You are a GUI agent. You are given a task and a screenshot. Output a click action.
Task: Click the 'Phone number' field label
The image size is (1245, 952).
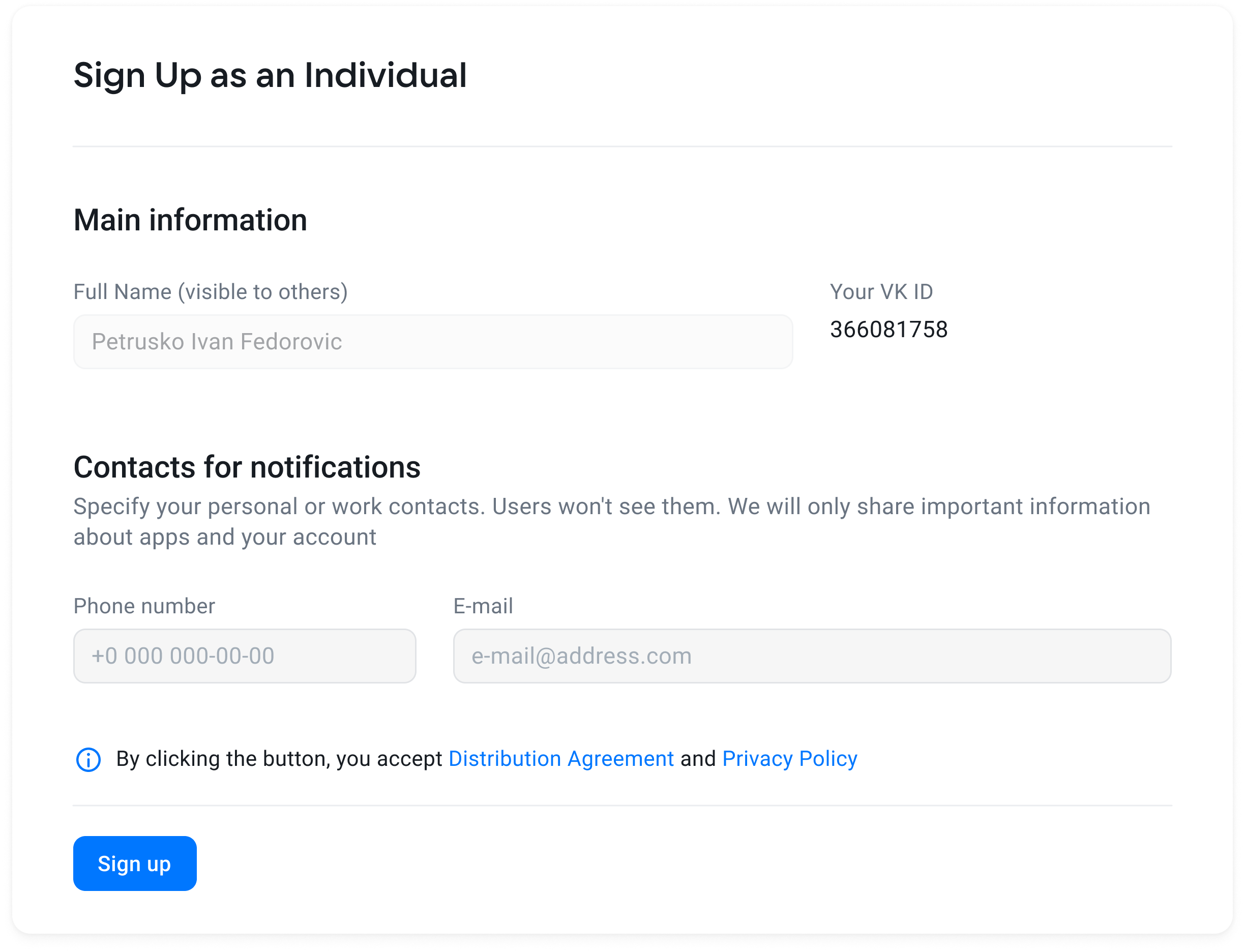(144, 606)
